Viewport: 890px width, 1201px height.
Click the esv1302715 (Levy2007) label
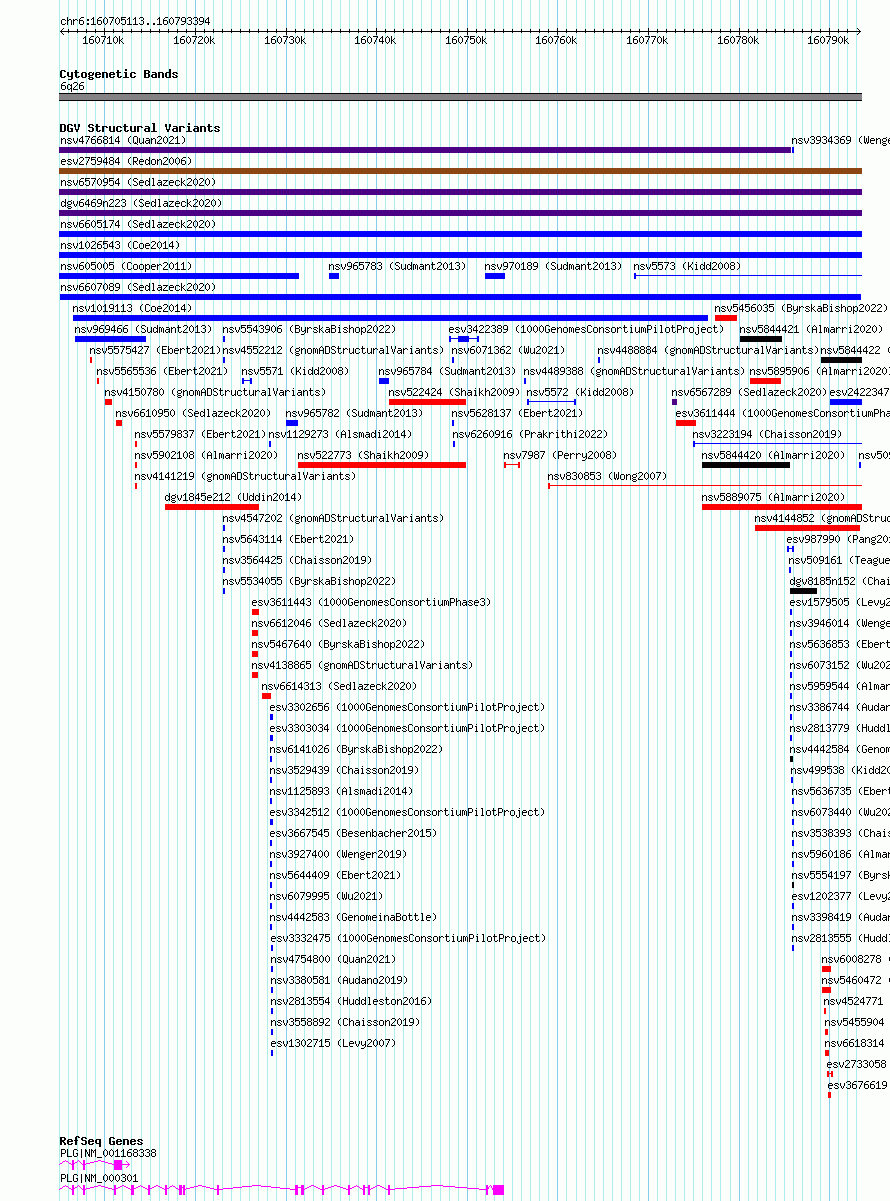tap(333, 1043)
